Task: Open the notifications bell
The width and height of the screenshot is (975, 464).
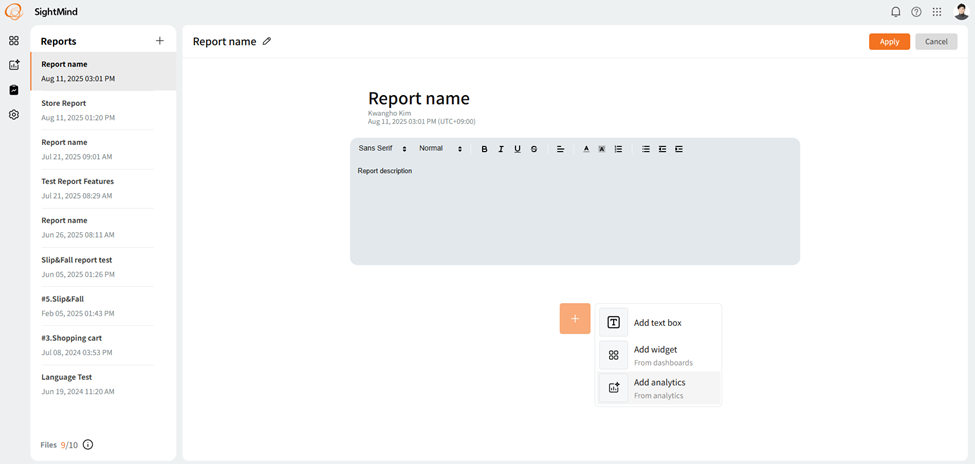Action: click(x=896, y=12)
